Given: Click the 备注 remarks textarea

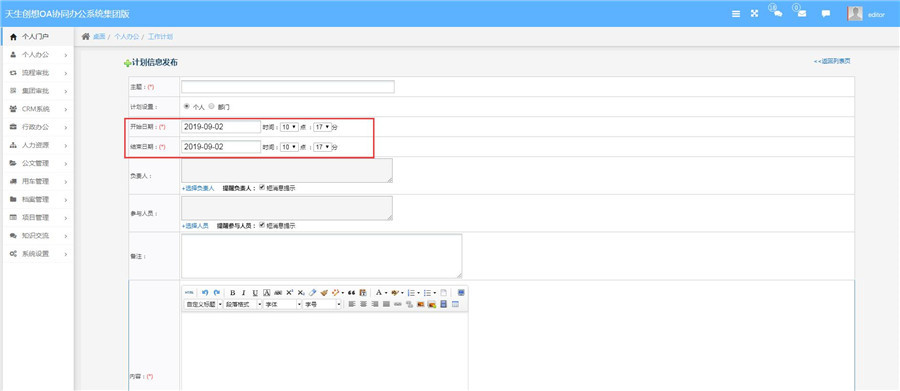Looking at the screenshot, I should coord(321,255).
